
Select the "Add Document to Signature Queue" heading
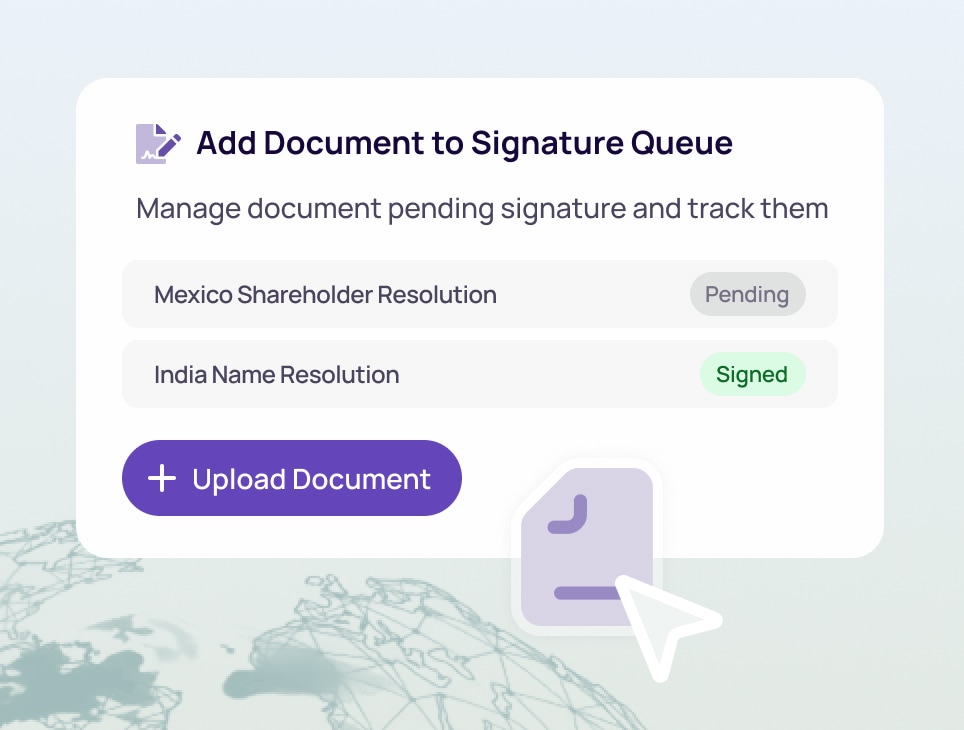(464, 143)
